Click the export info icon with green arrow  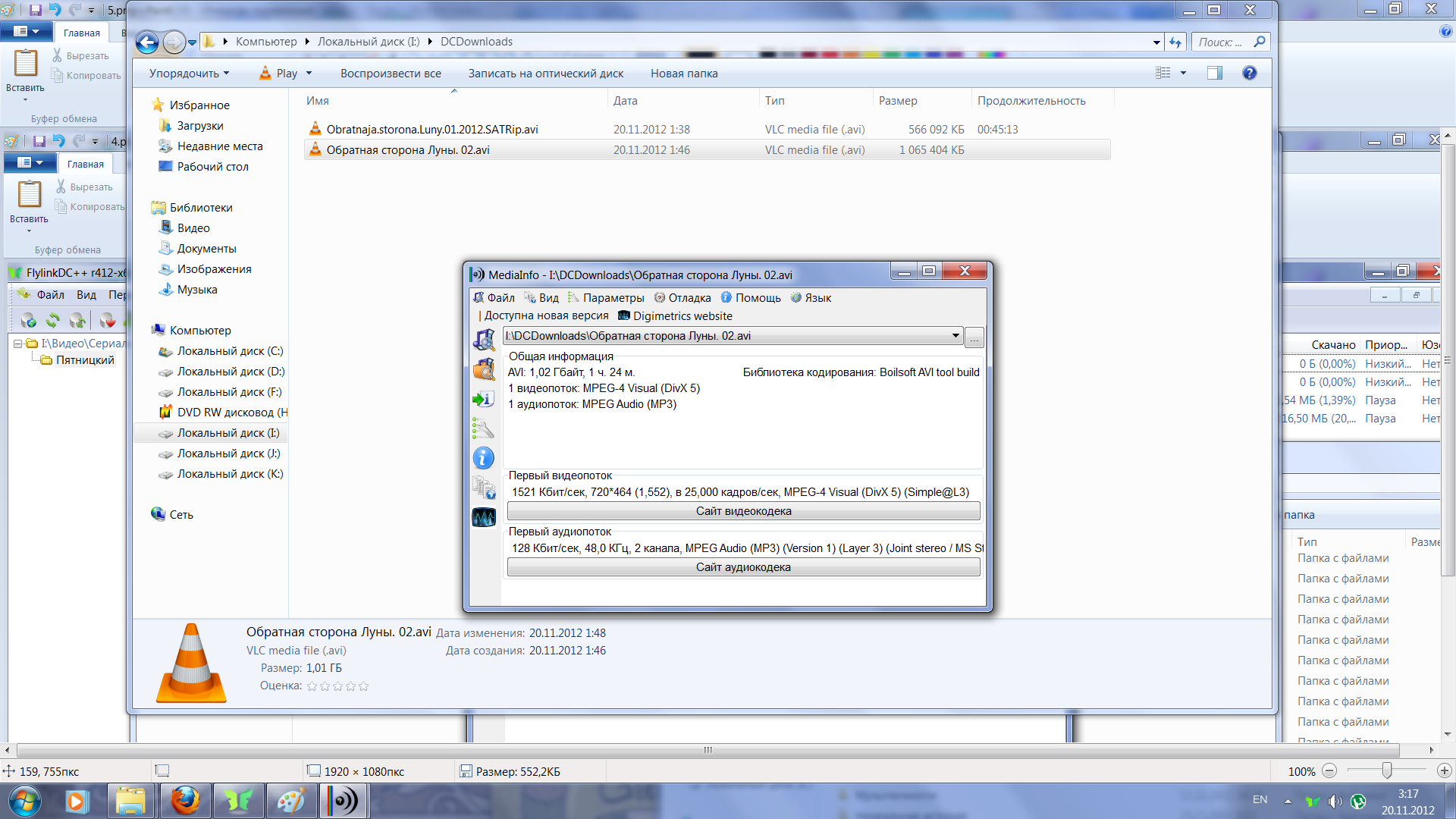tap(483, 399)
